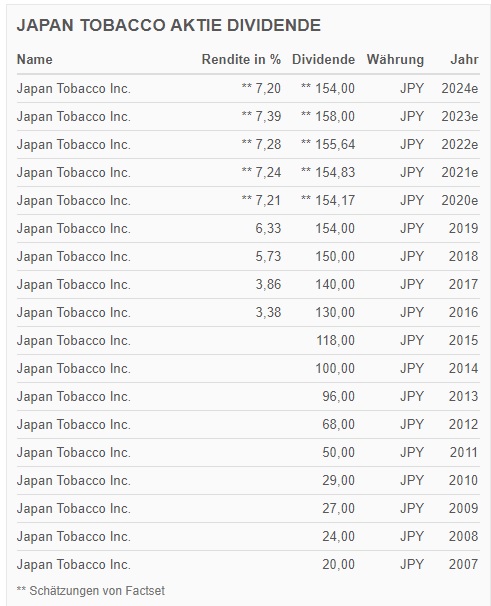Select the yield value '** 7,21'
Viewport: 491px width, 606px height.
coord(261,200)
